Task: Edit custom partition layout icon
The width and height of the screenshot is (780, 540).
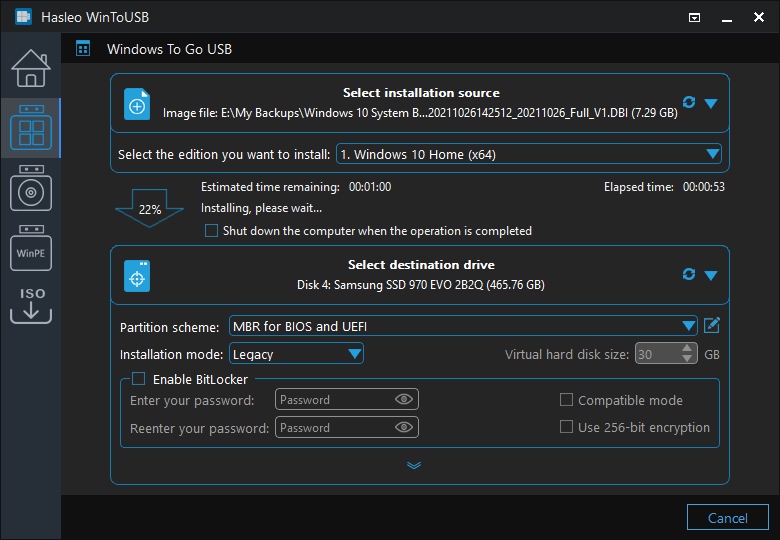Action: pyautogui.click(x=712, y=326)
